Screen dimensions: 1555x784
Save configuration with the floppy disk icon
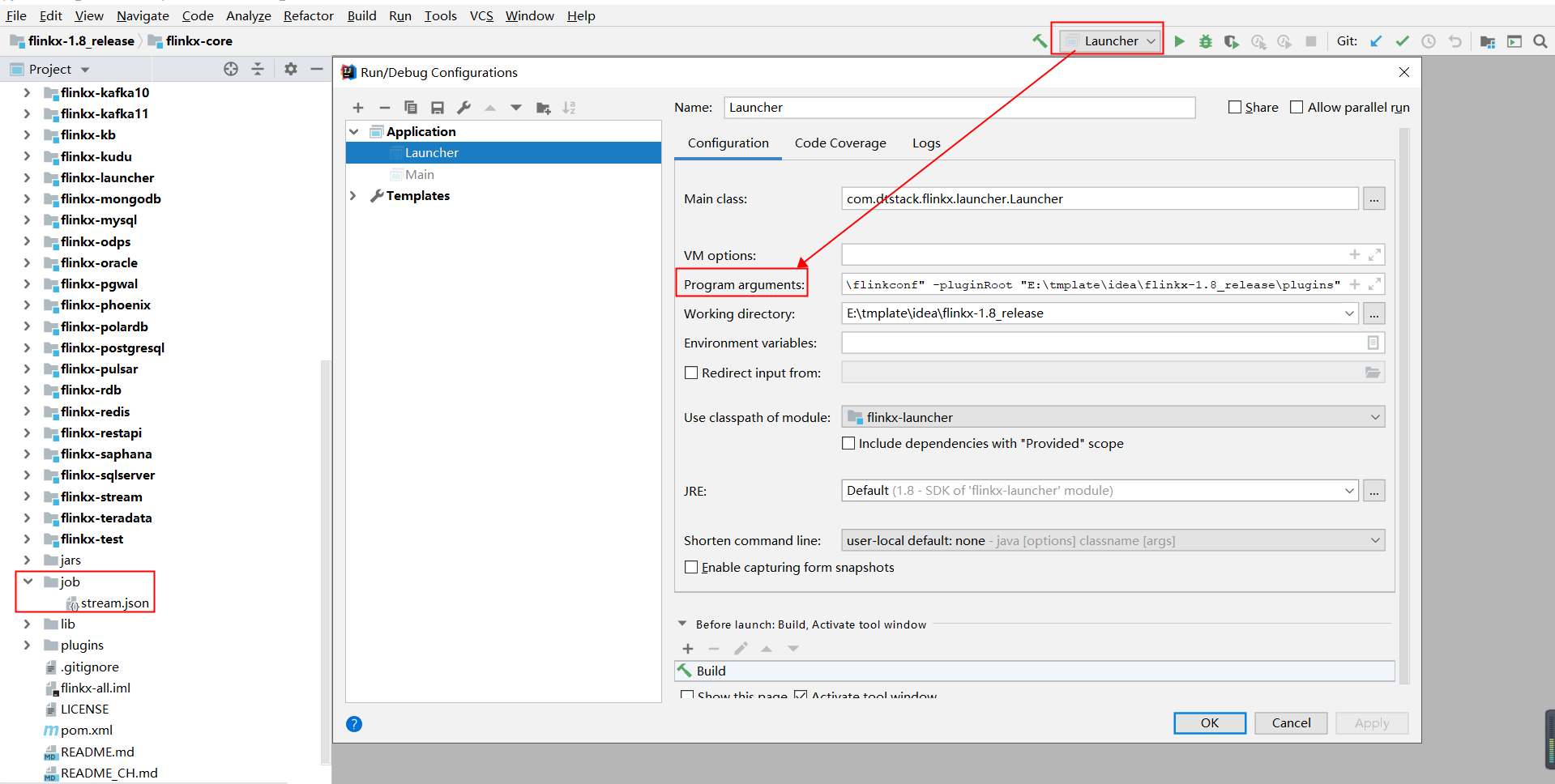pyautogui.click(x=438, y=108)
